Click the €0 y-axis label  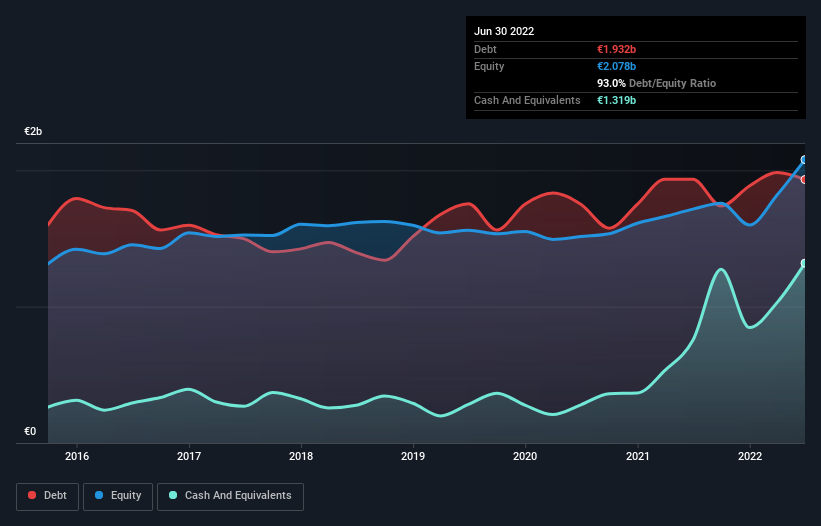coord(30,432)
